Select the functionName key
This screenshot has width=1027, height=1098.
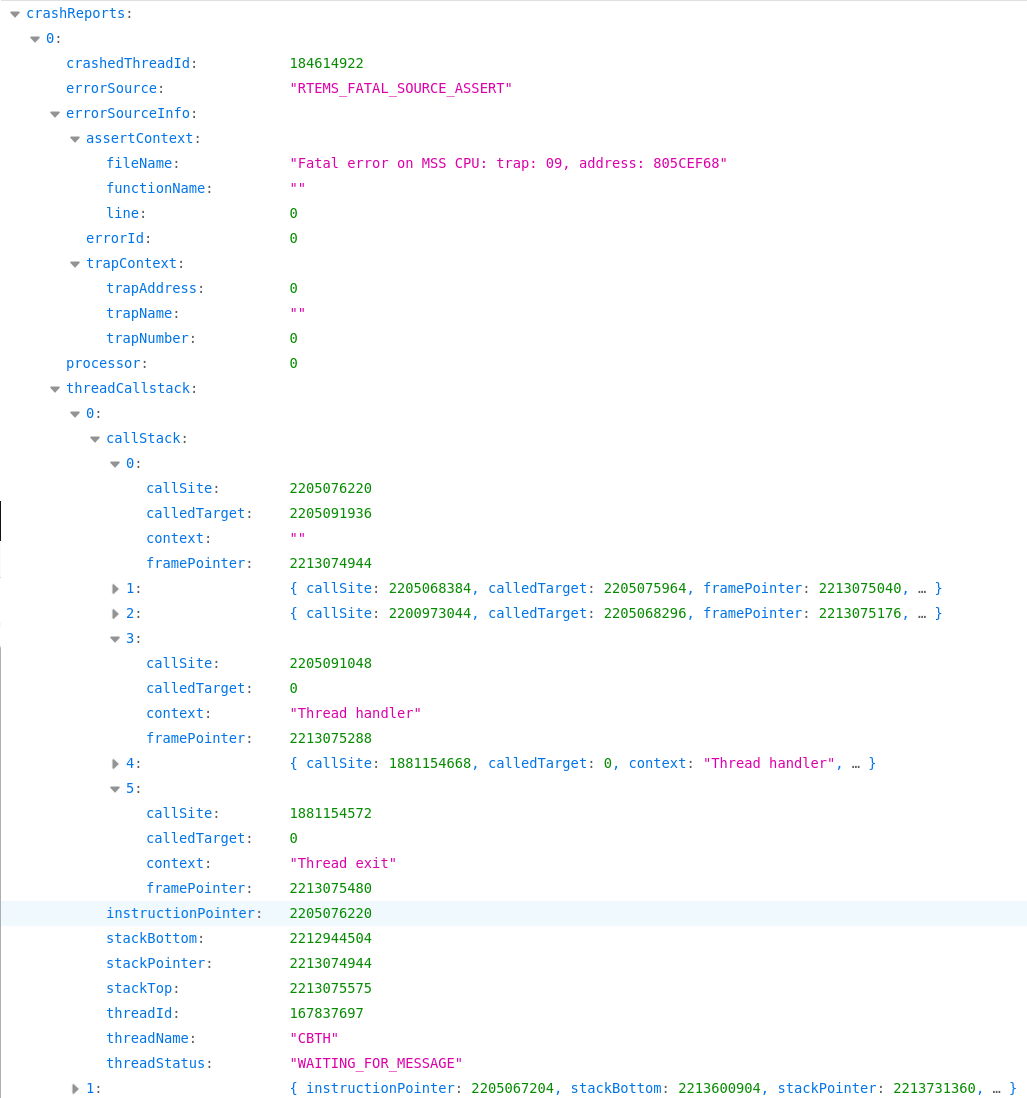point(155,188)
